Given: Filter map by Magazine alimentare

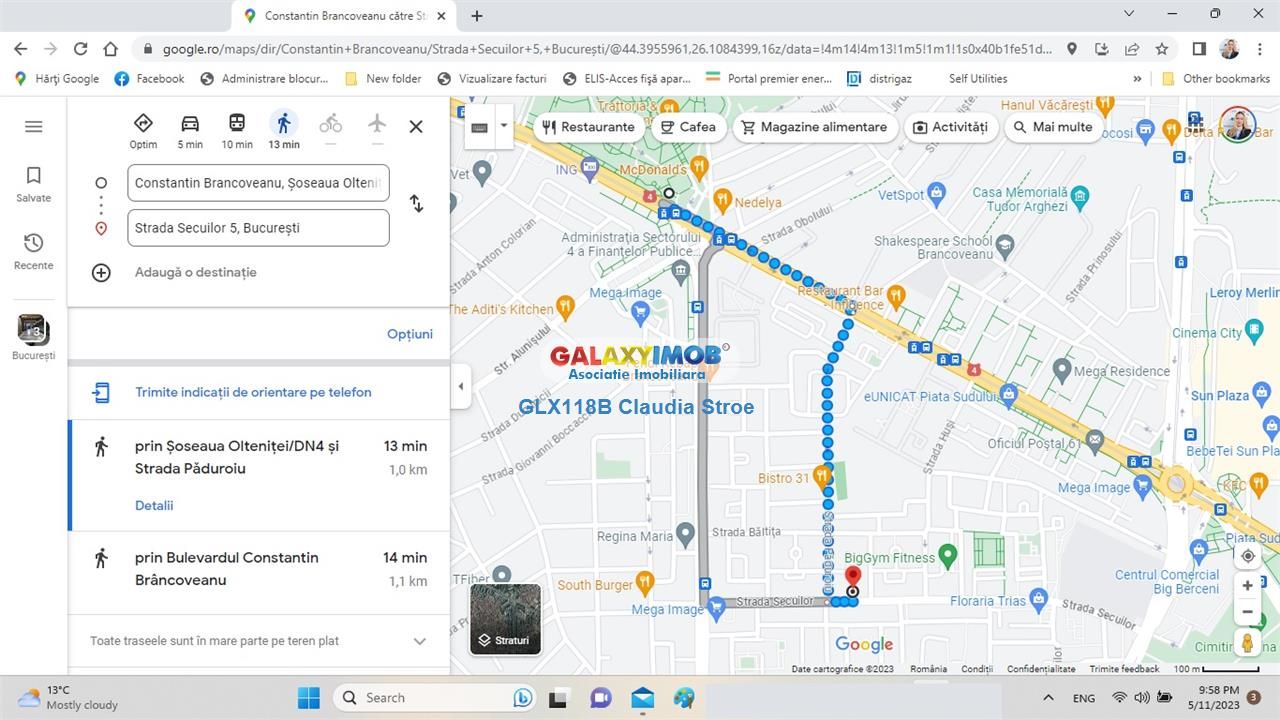Looking at the screenshot, I should pyautogui.click(x=813, y=127).
